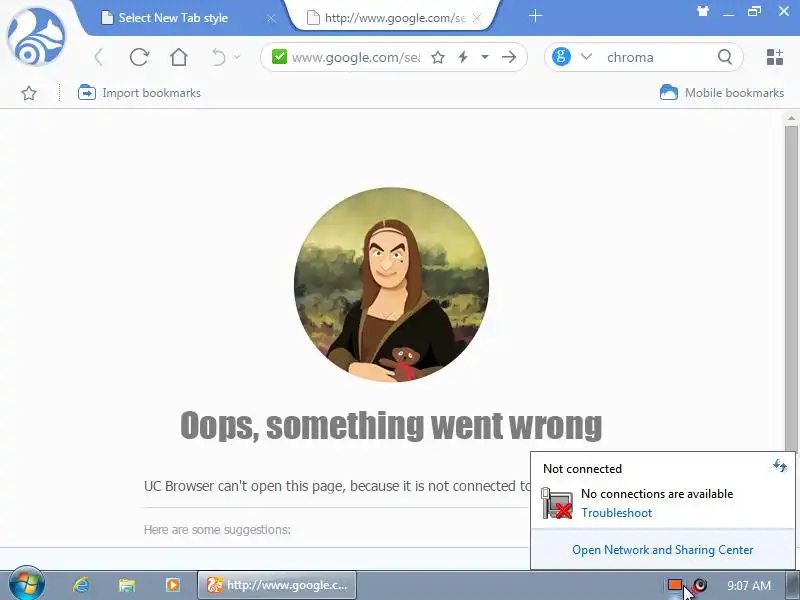Click the orange network tray icon
The height and width of the screenshot is (600, 800).
[x=675, y=584]
